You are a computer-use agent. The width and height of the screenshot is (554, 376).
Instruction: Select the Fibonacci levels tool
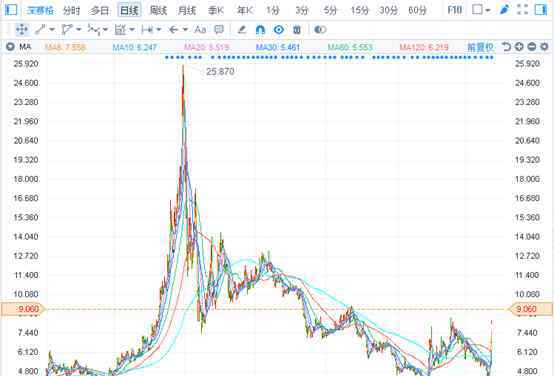tap(120, 30)
